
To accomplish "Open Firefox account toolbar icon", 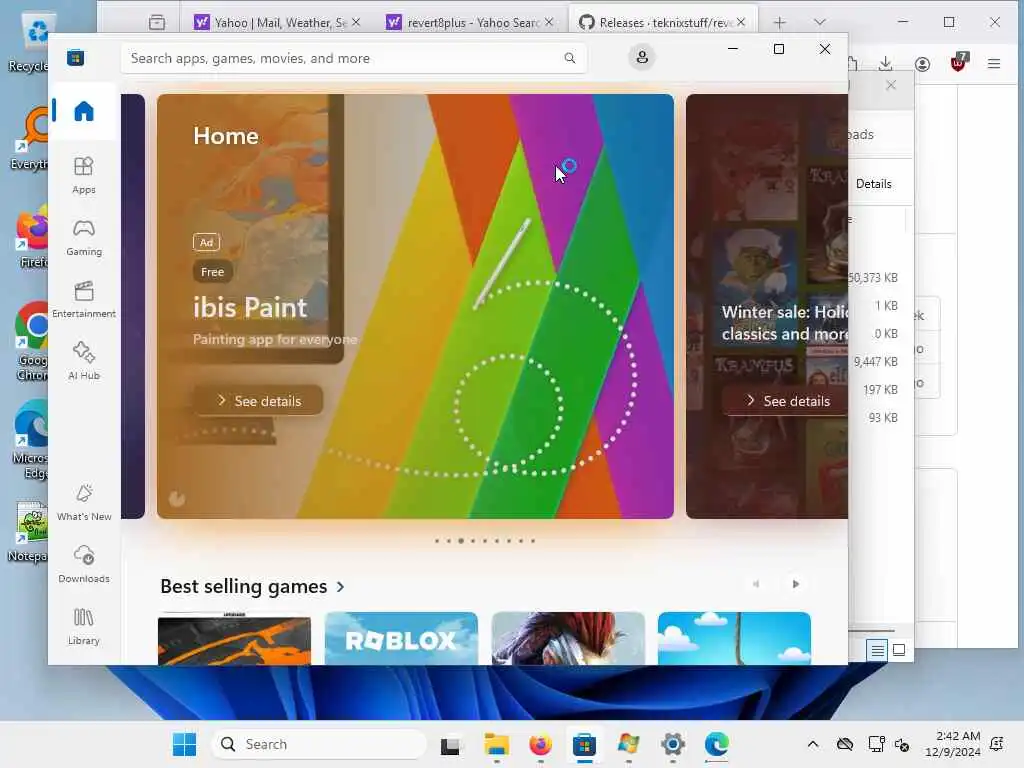I will click(922, 64).
